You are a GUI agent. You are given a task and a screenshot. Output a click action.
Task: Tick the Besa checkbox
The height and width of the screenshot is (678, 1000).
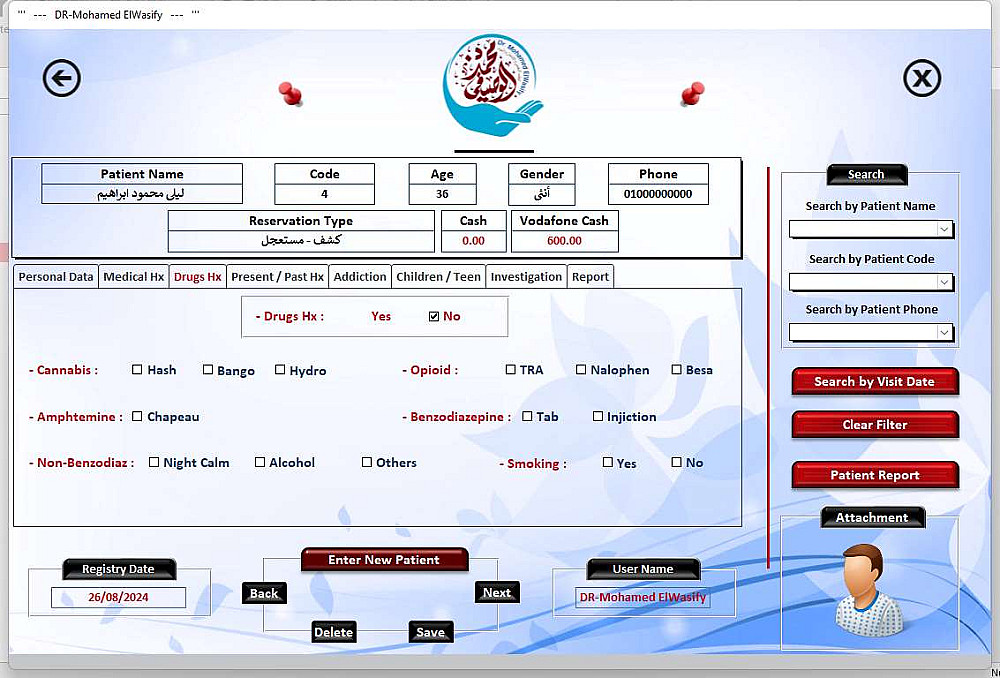[x=677, y=369]
